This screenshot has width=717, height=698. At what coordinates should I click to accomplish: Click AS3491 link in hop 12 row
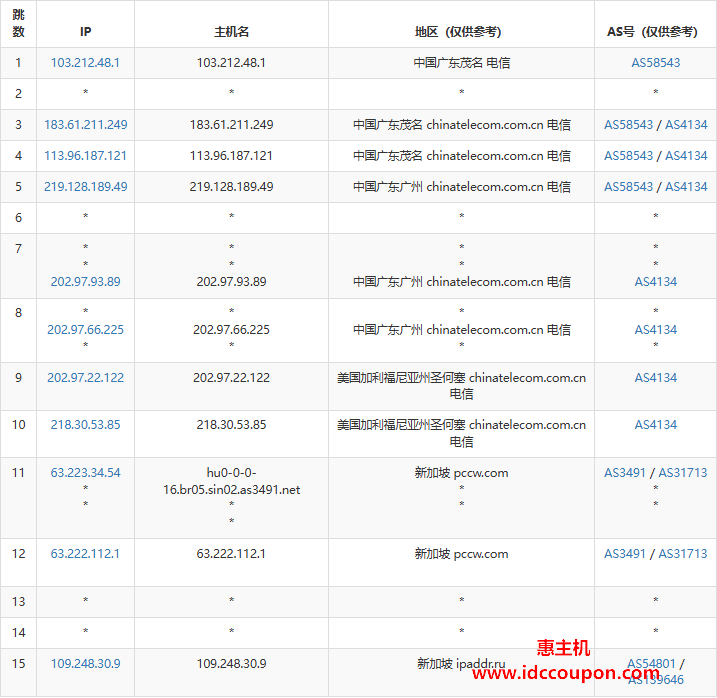pos(625,554)
